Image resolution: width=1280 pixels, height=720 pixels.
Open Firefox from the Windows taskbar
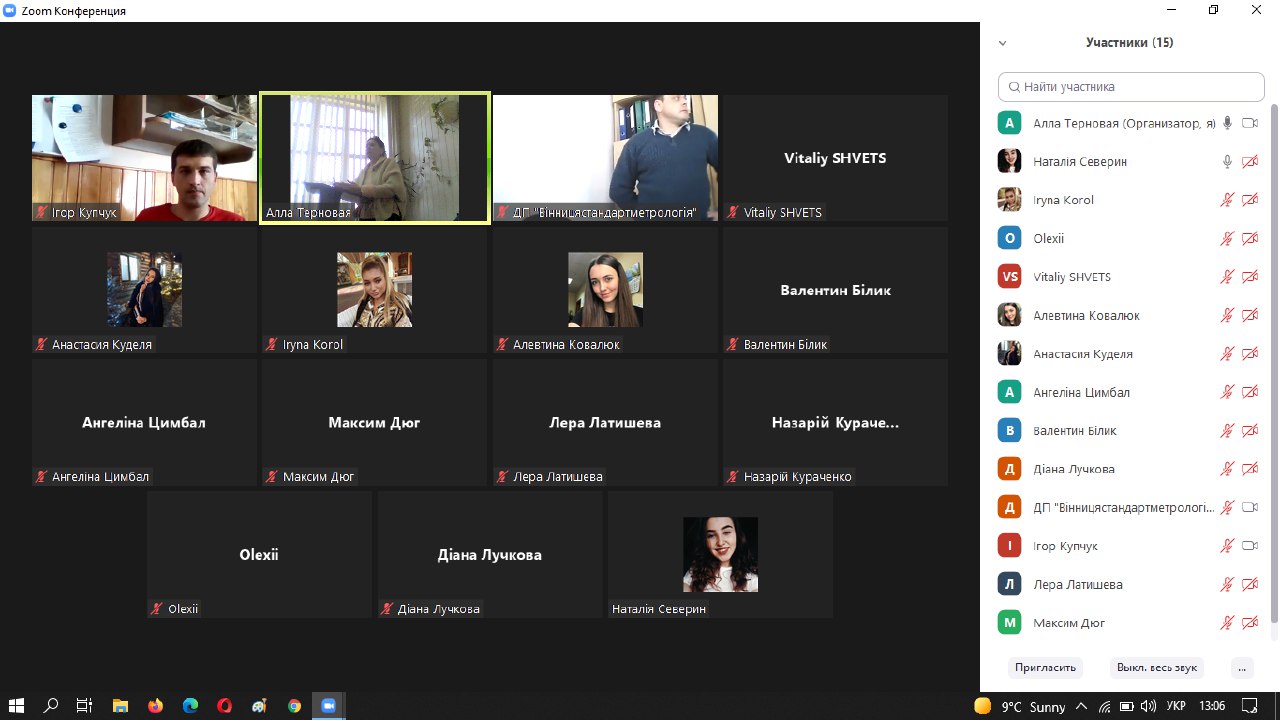[155, 706]
